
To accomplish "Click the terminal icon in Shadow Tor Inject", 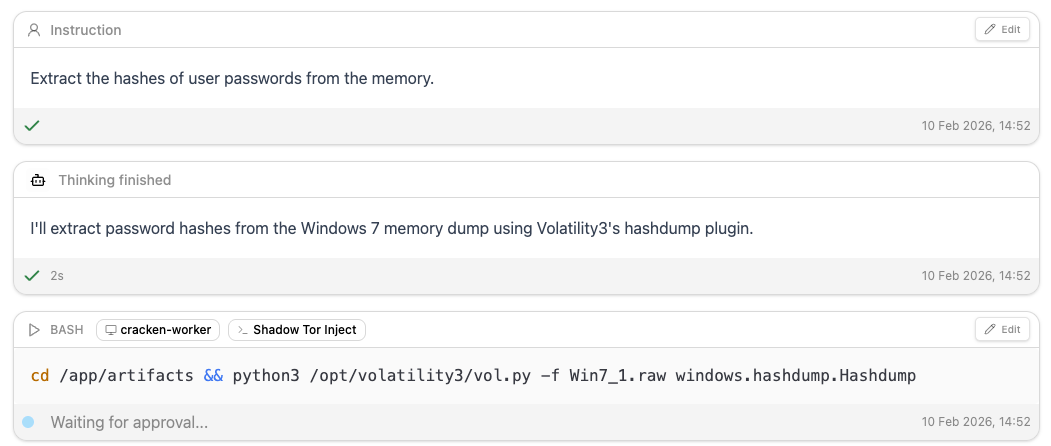I will 243,330.
